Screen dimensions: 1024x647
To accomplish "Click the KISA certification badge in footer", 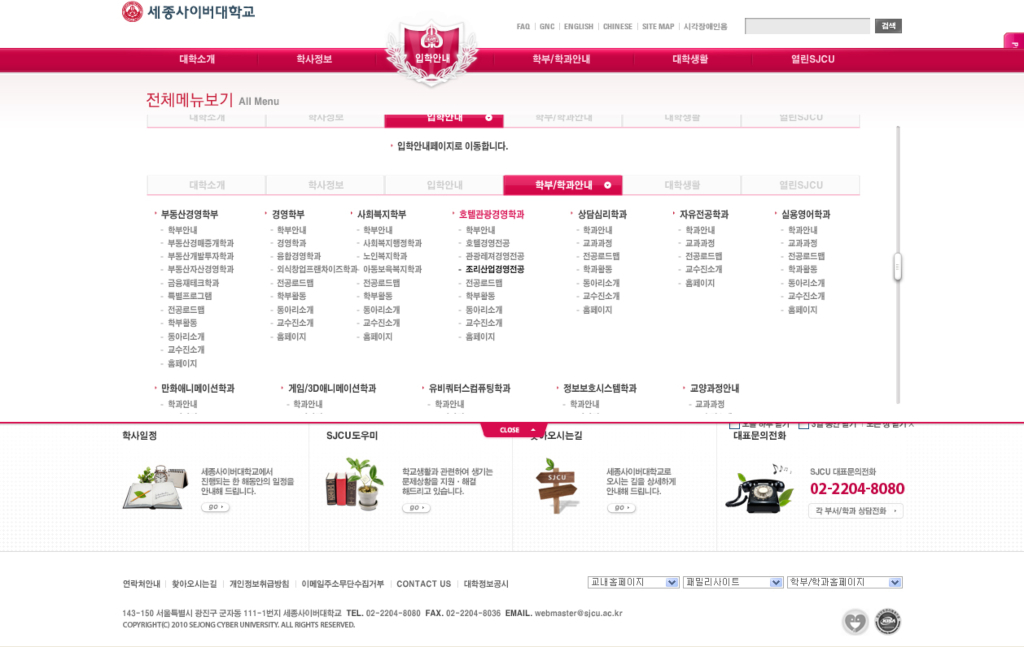I will coord(888,622).
